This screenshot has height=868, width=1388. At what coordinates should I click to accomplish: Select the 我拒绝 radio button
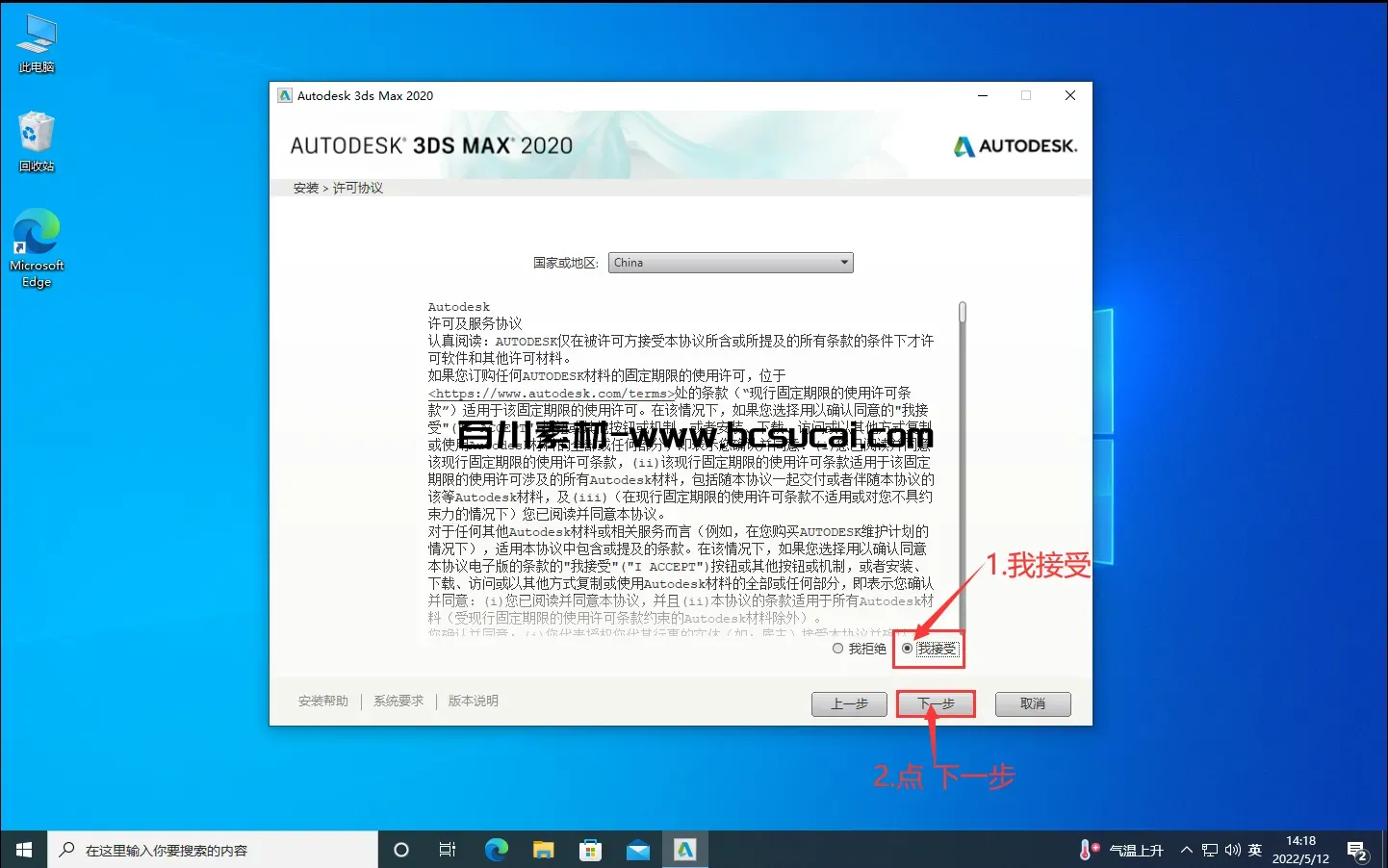click(838, 649)
